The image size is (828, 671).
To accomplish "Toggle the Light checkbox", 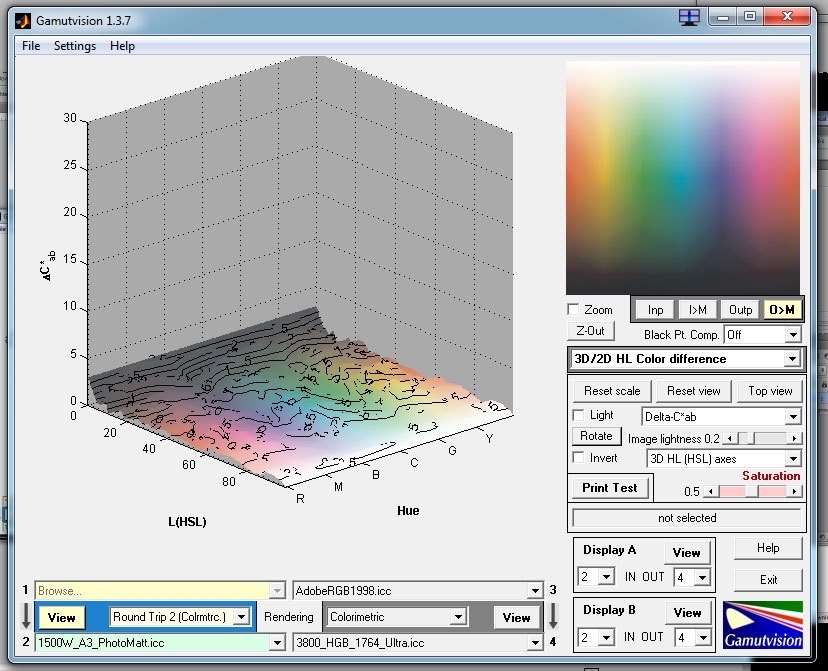I will click(x=578, y=415).
